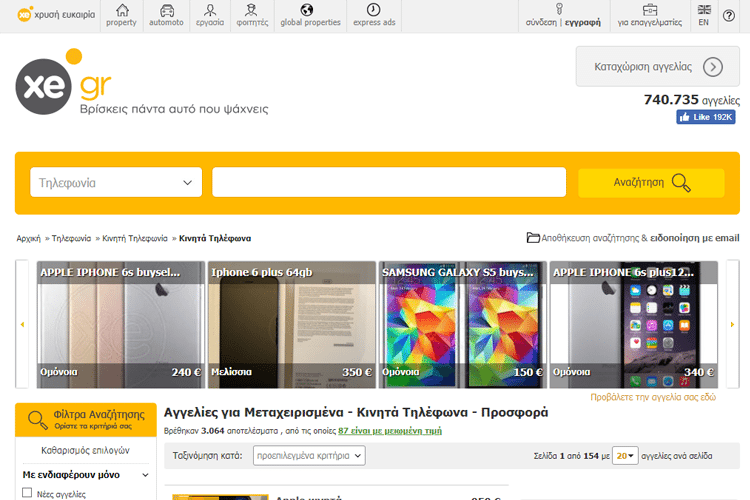
Task: Go to Τηλεφωνία breadcrumb
Action: click(71, 238)
